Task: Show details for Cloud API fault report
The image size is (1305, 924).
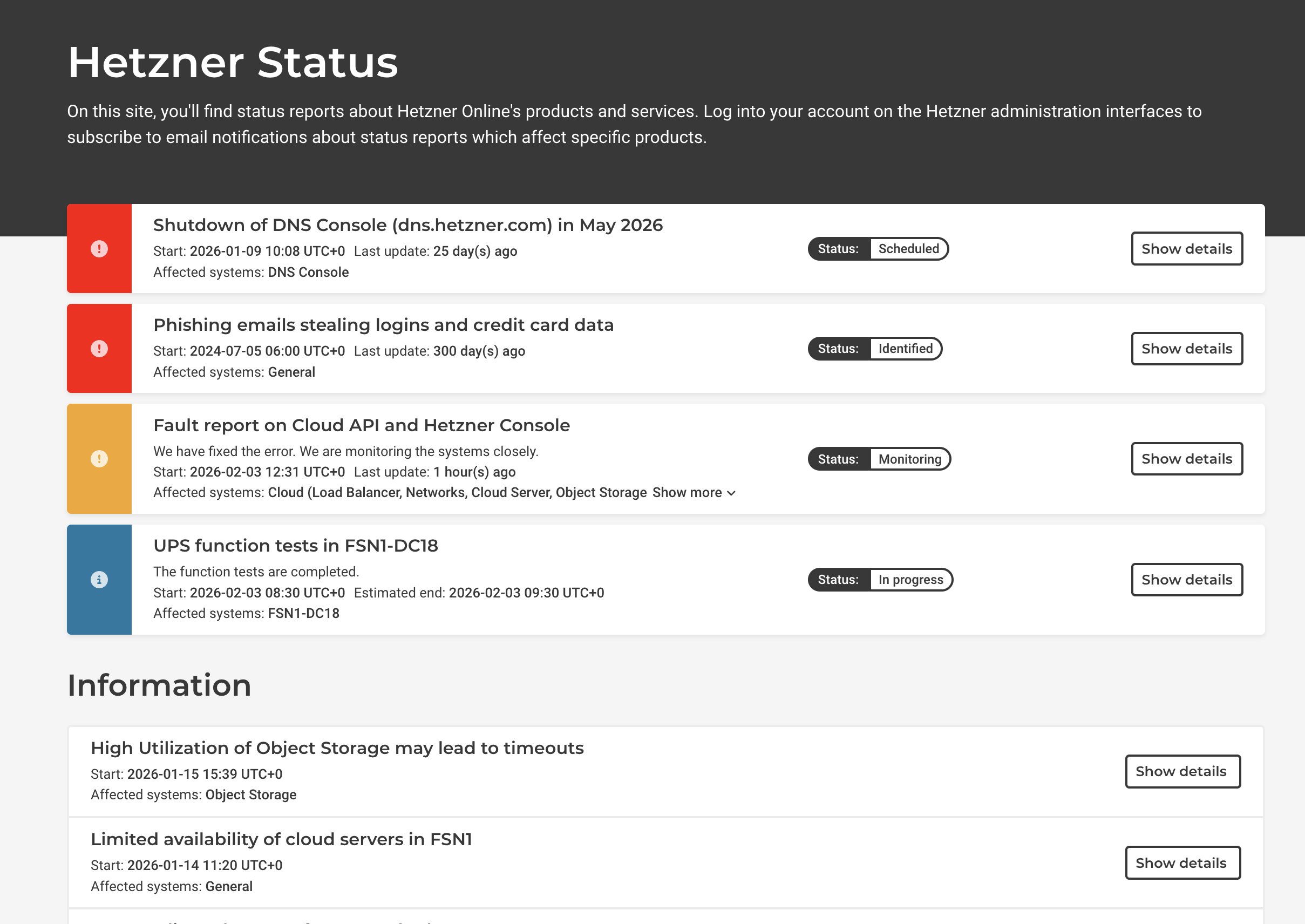Action: tap(1186, 459)
